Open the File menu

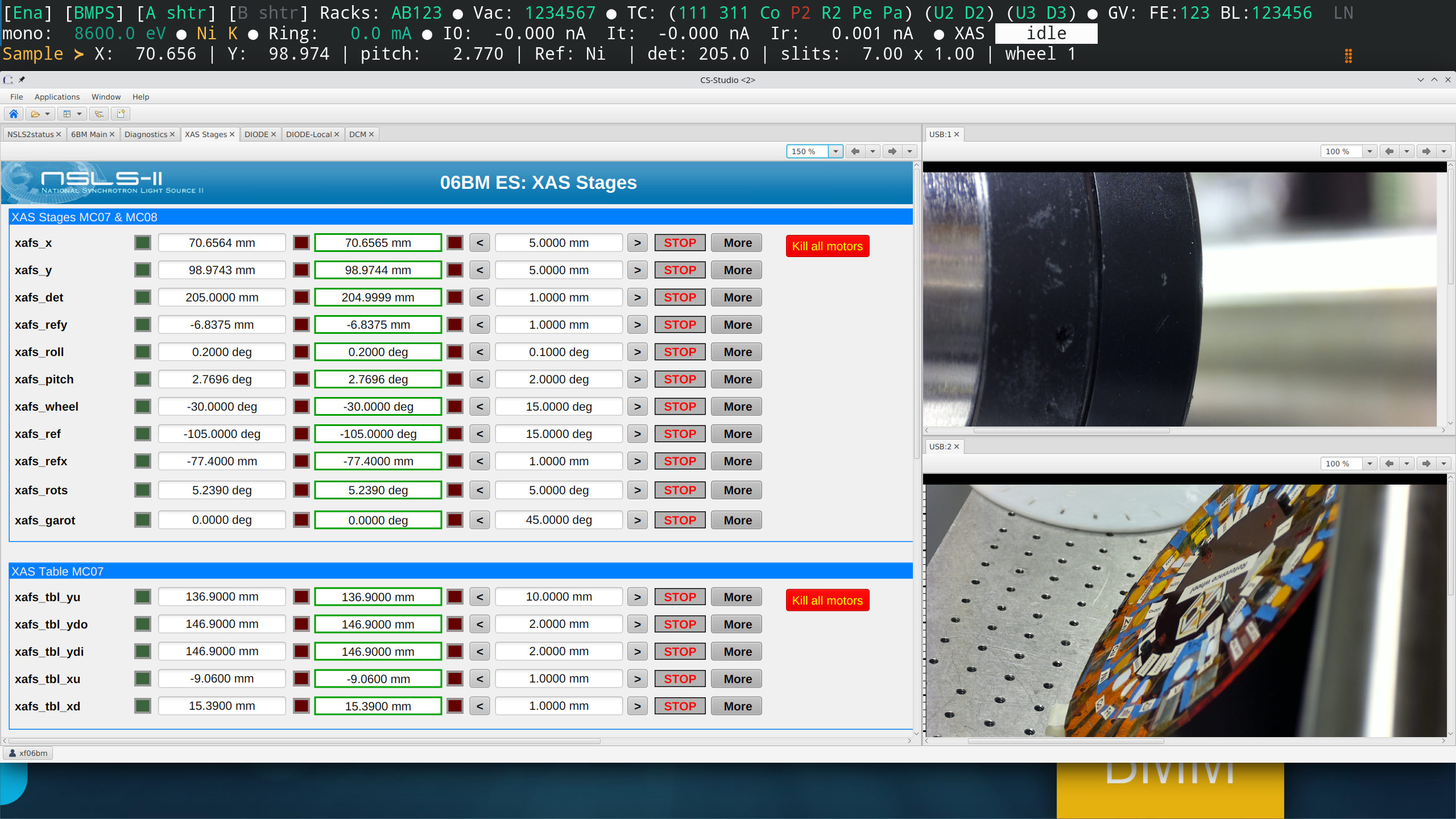pyautogui.click(x=16, y=97)
